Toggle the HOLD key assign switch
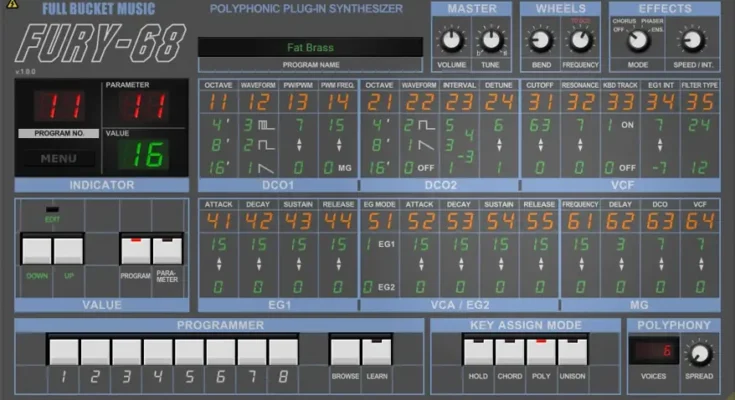The width and height of the screenshot is (735, 400). coord(478,352)
